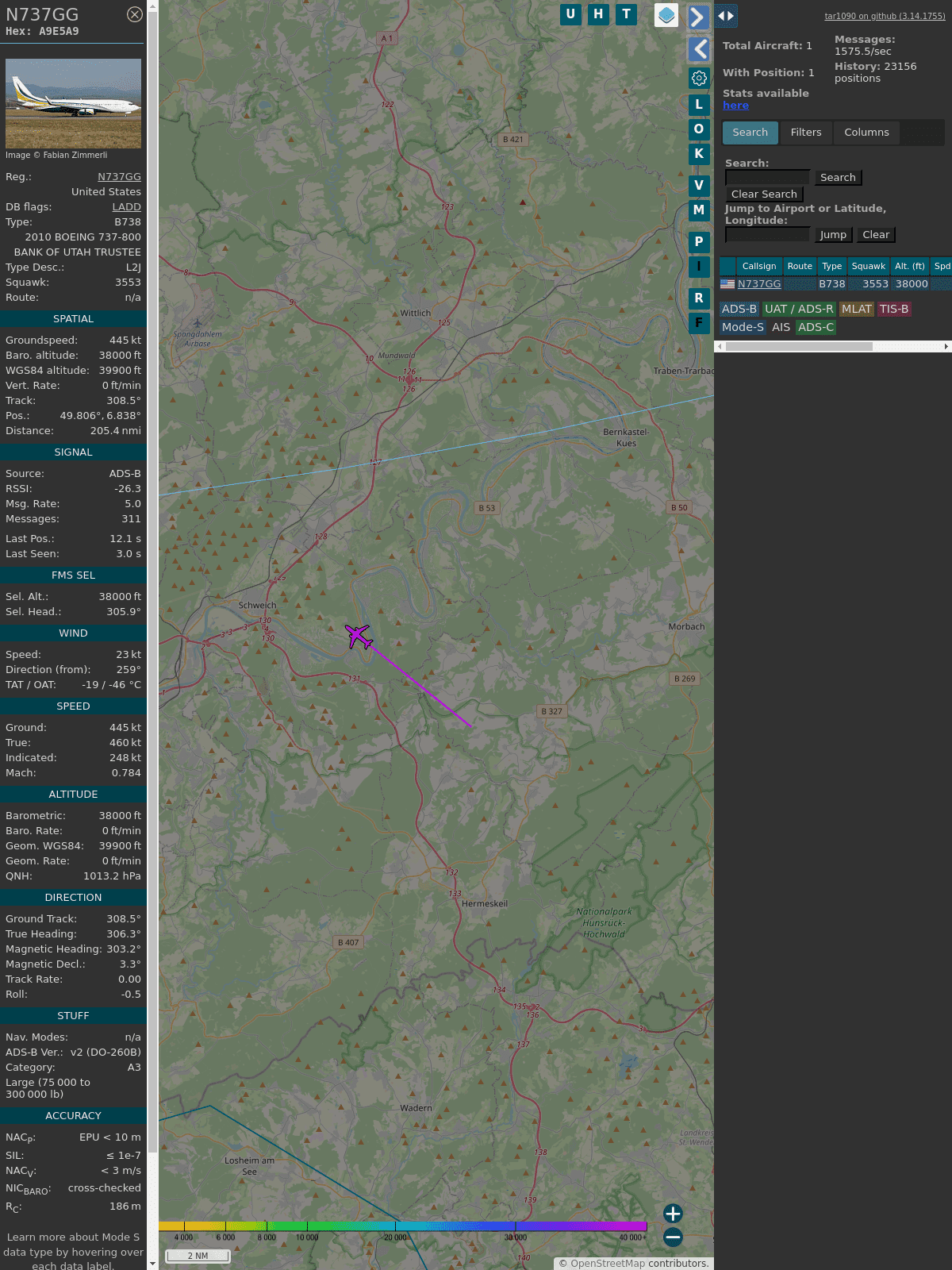952x1270 pixels.
Task: Sort table by Spd column header
Action: click(x=942, y=267)
